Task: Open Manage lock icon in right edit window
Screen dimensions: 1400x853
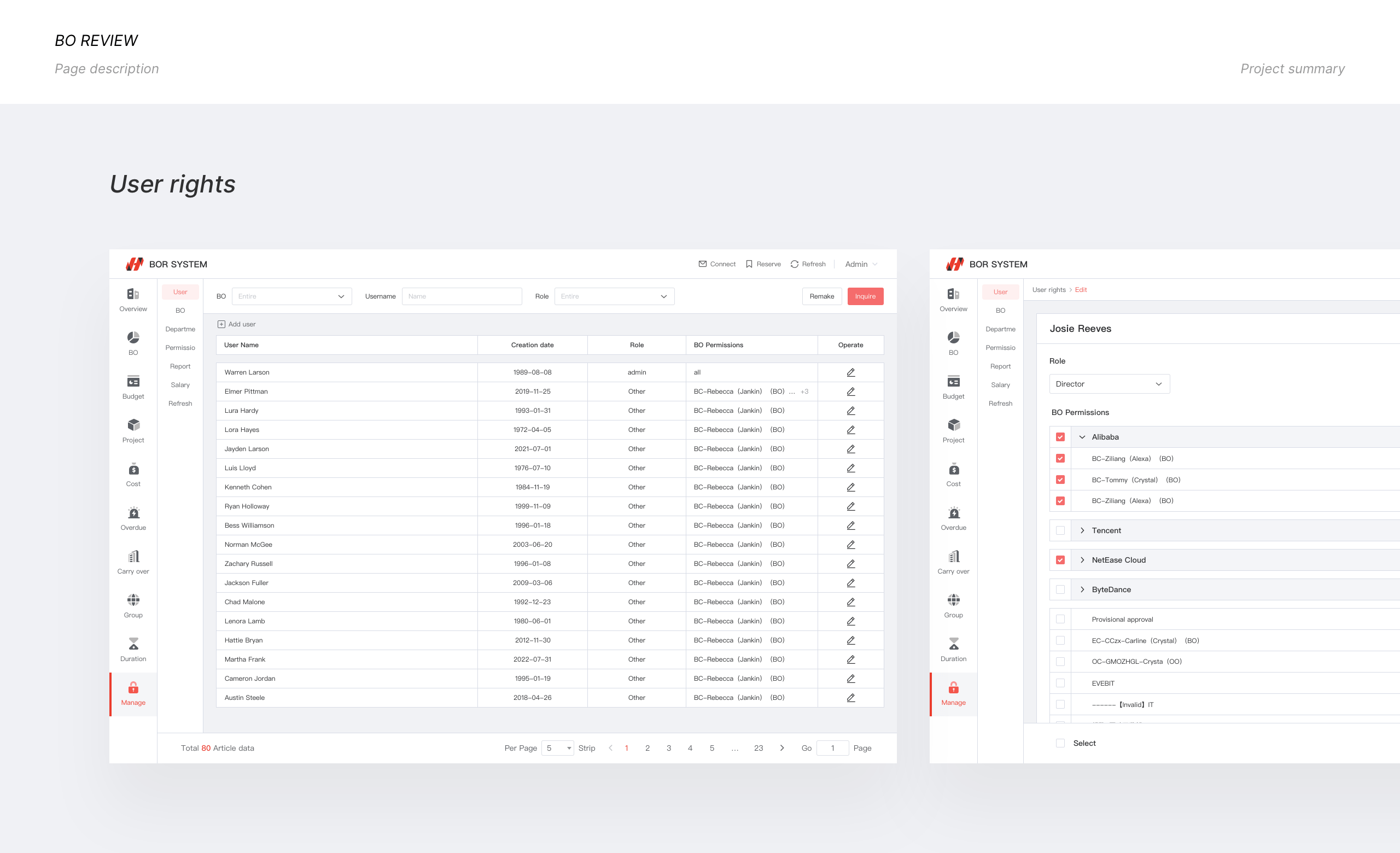Action: 953,688
